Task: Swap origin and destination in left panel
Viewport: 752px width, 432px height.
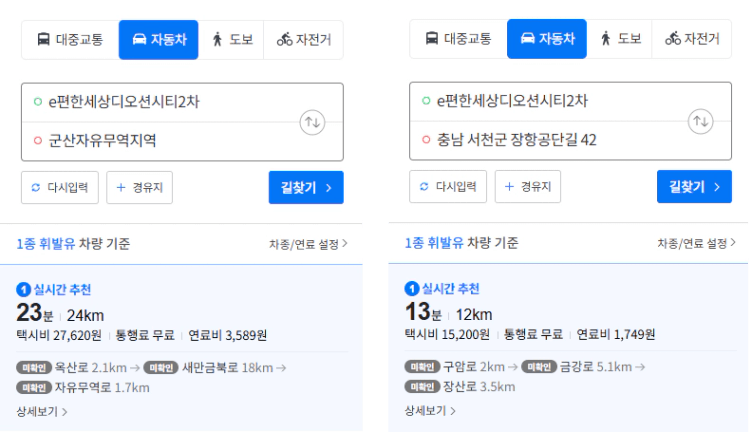Action: (312, 122)
